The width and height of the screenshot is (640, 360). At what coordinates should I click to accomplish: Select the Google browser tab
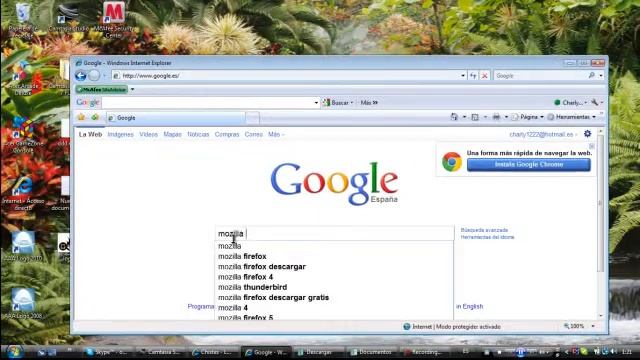176,118
